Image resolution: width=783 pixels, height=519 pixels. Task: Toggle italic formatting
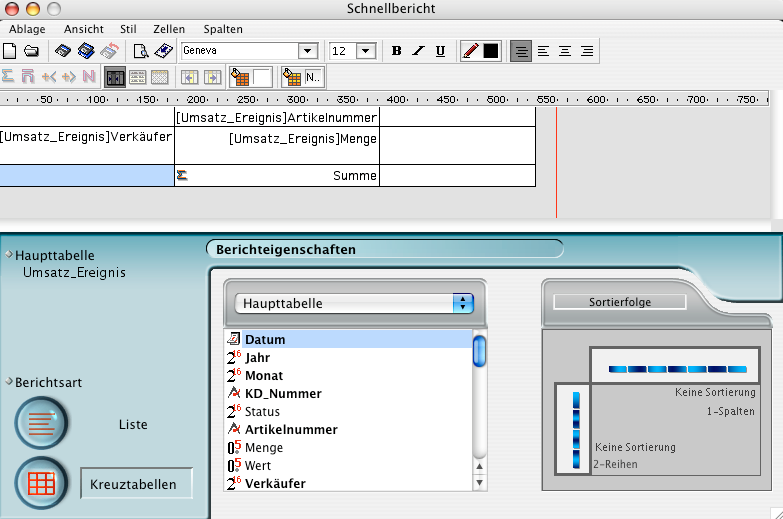click(x=418, y=51)
